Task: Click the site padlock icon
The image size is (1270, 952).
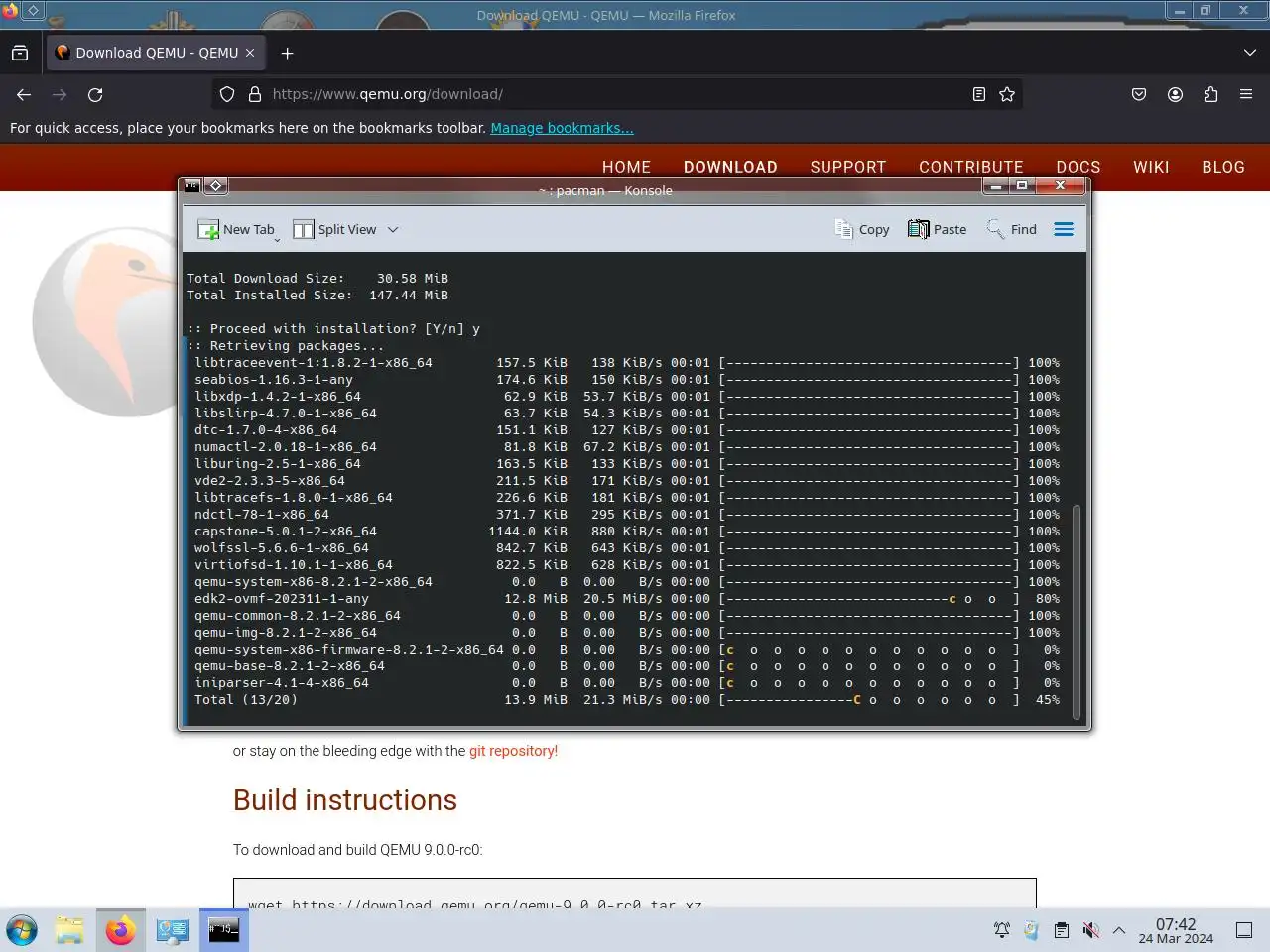Action: (254, 94)
